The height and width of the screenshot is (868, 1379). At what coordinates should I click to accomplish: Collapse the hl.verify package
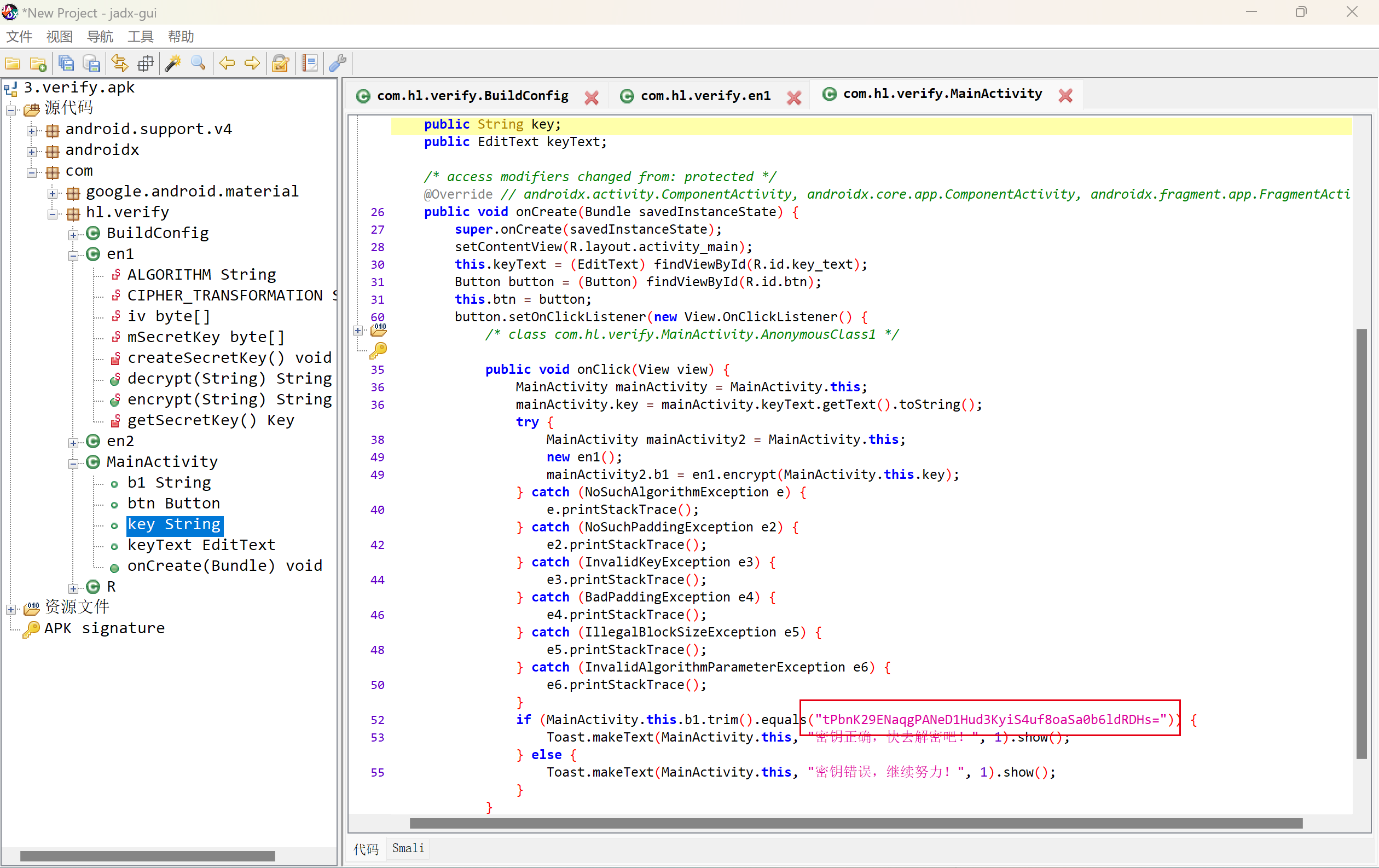click(53, 213)
